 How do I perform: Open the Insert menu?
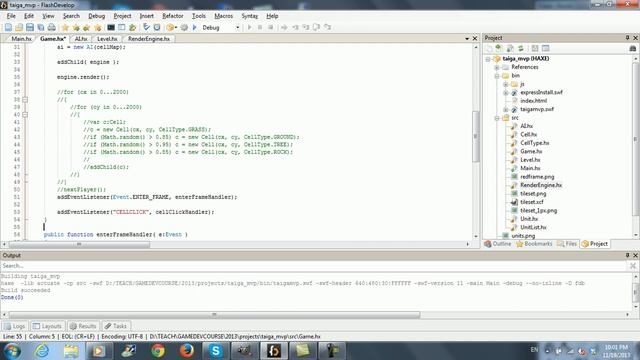147,16
